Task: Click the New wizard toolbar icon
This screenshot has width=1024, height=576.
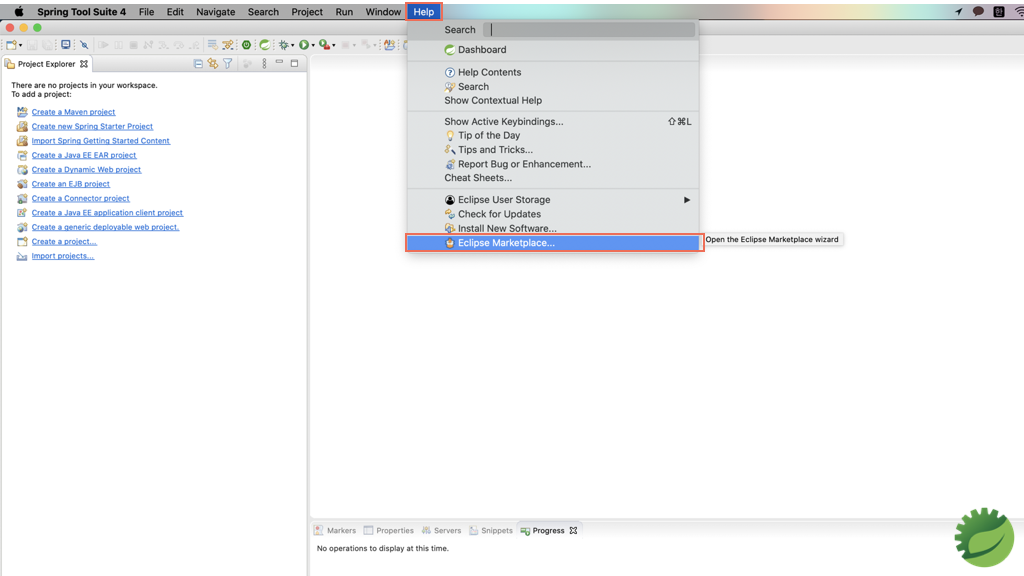Action: 11,45
